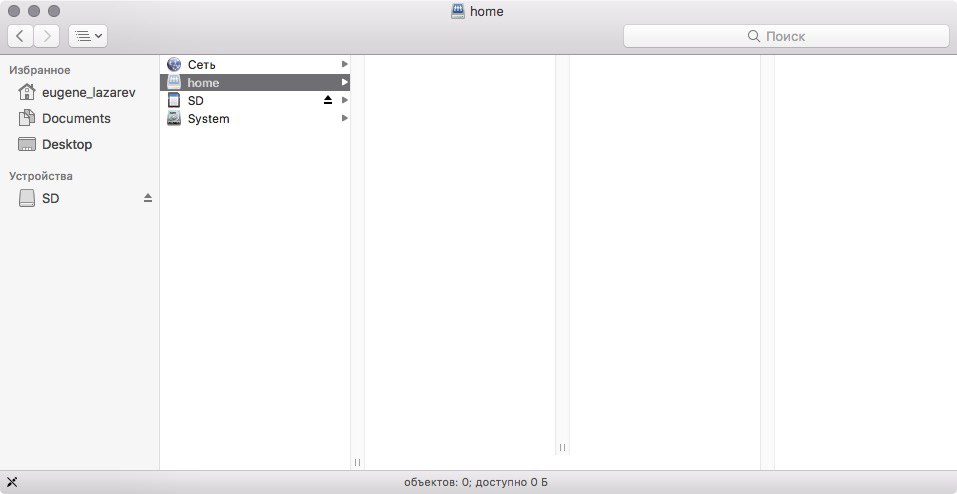Click the SD card icon in column
This screenshot has height=494, width=957.
pos(174,100)
